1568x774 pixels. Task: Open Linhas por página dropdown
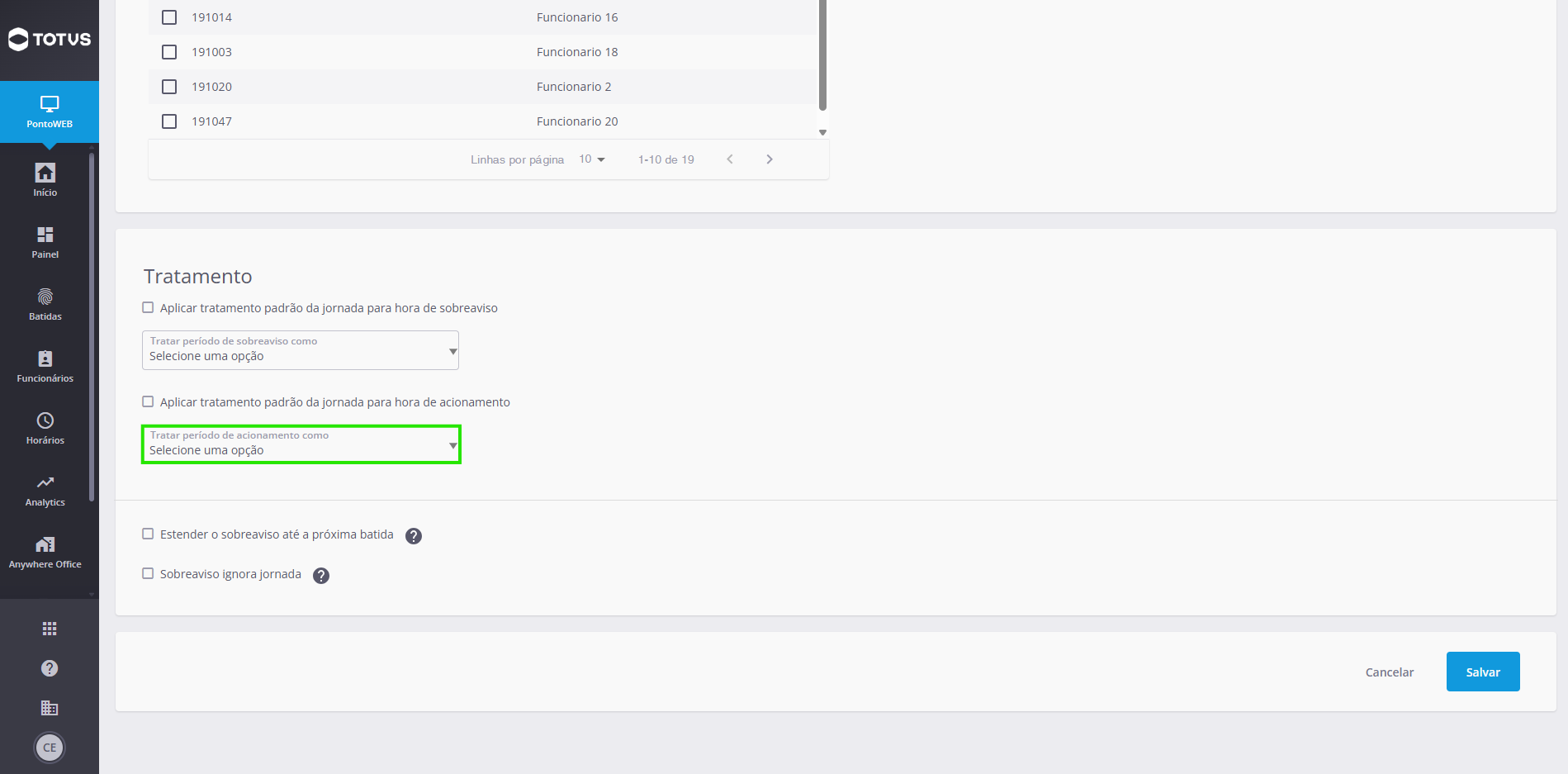coord(592,159)
